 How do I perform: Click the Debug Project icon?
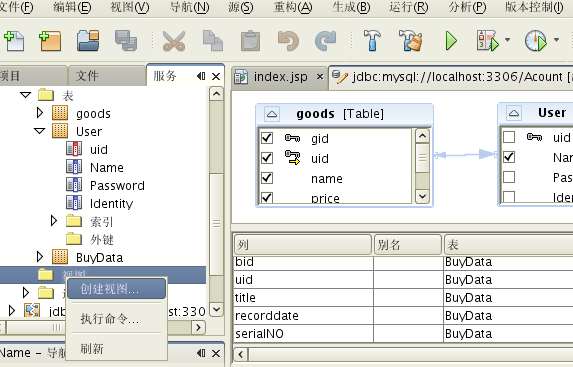[x=488, y=41]
